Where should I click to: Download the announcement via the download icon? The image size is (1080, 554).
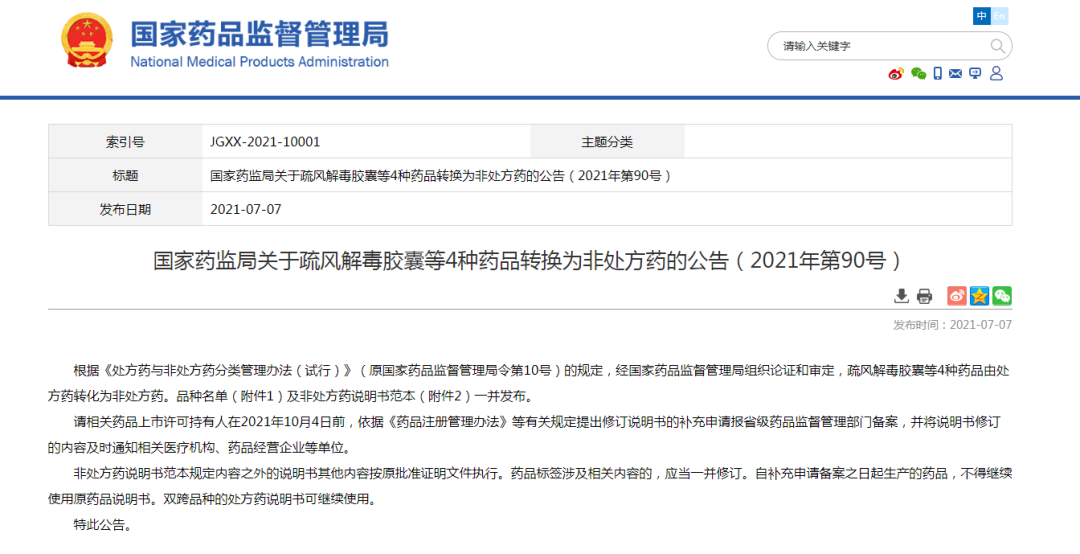coord(901,296)
